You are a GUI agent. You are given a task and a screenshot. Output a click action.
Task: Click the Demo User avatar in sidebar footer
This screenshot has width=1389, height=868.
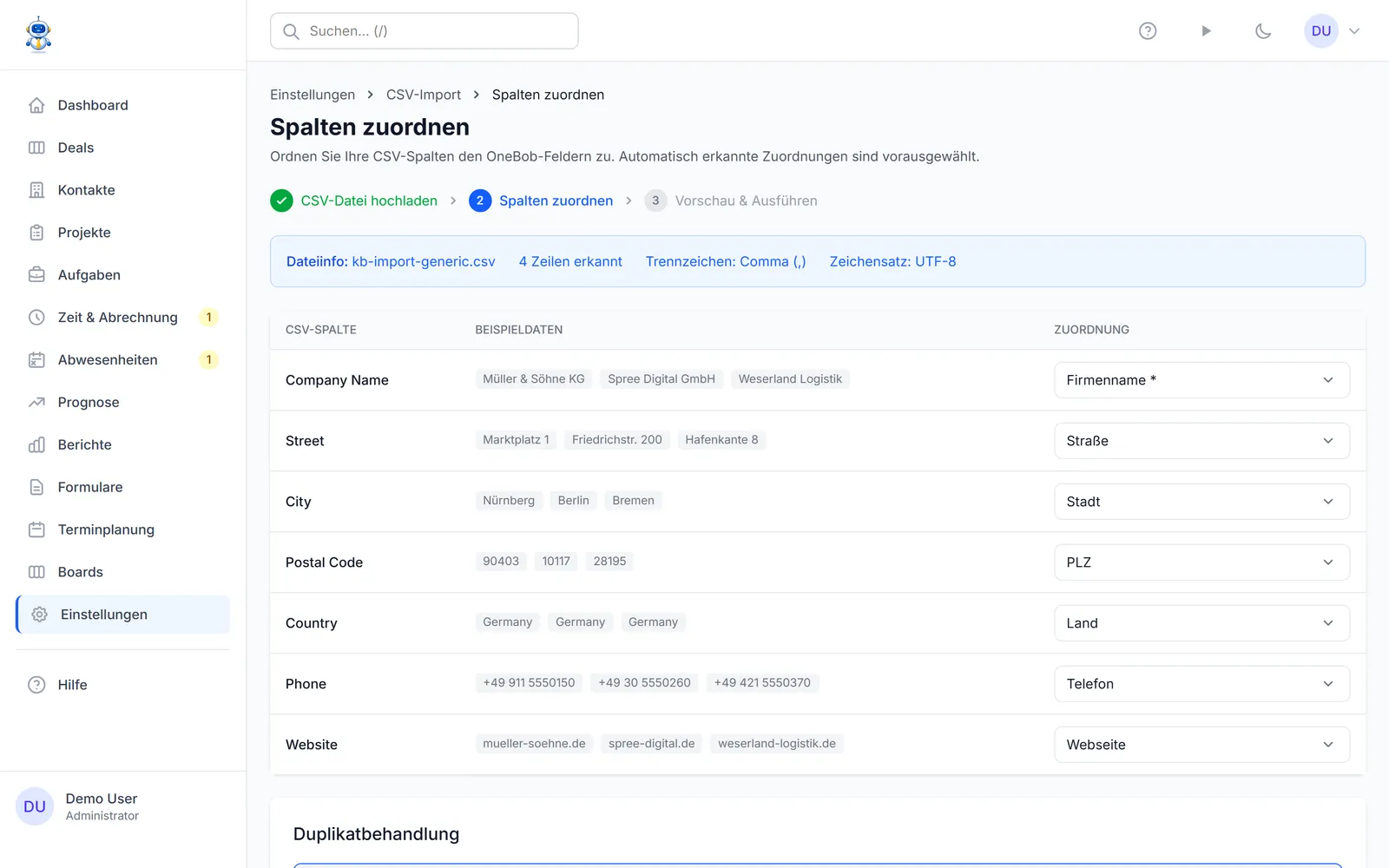35,806
